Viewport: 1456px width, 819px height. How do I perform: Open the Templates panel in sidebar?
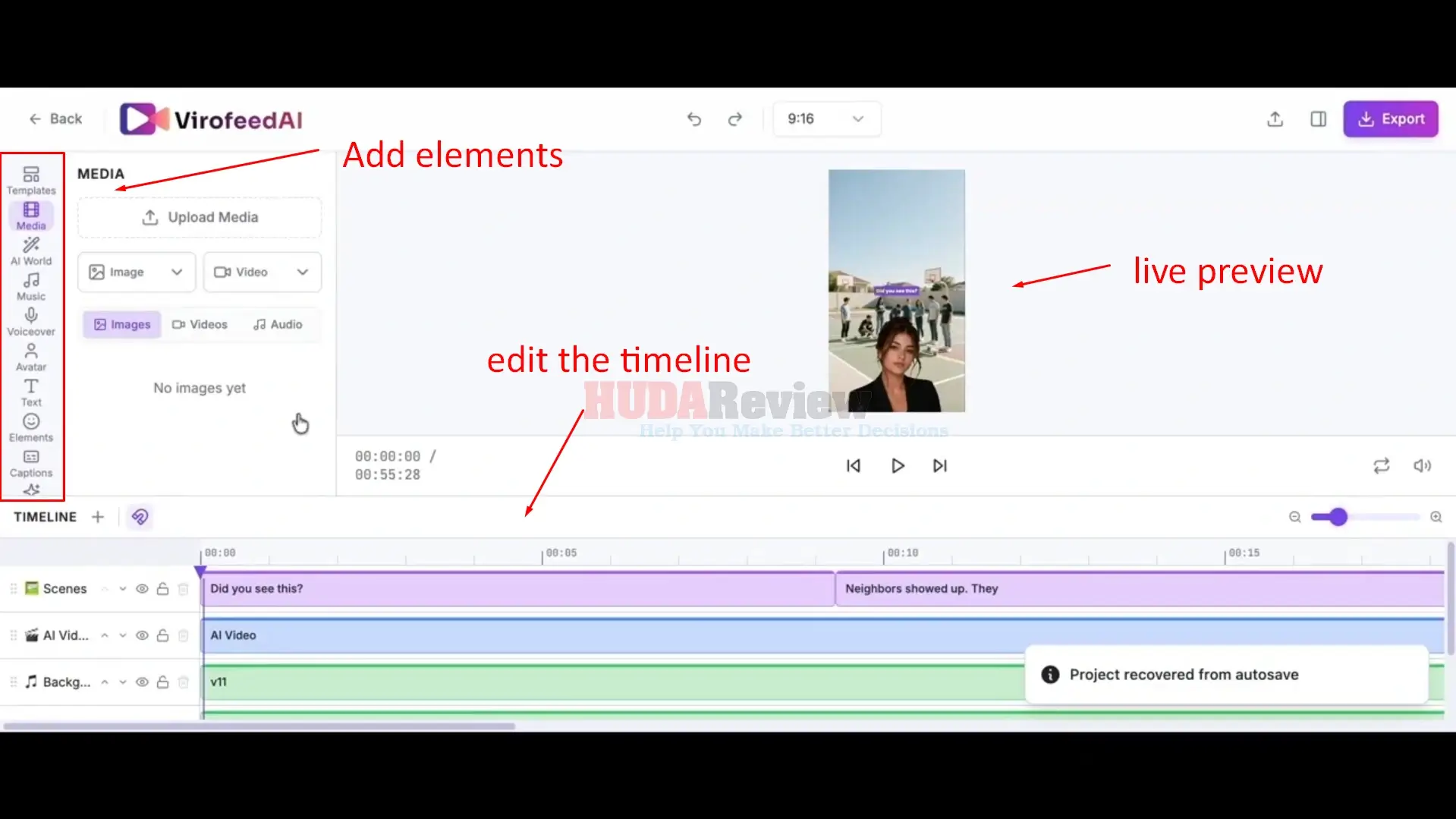click(x=31, y=181)
